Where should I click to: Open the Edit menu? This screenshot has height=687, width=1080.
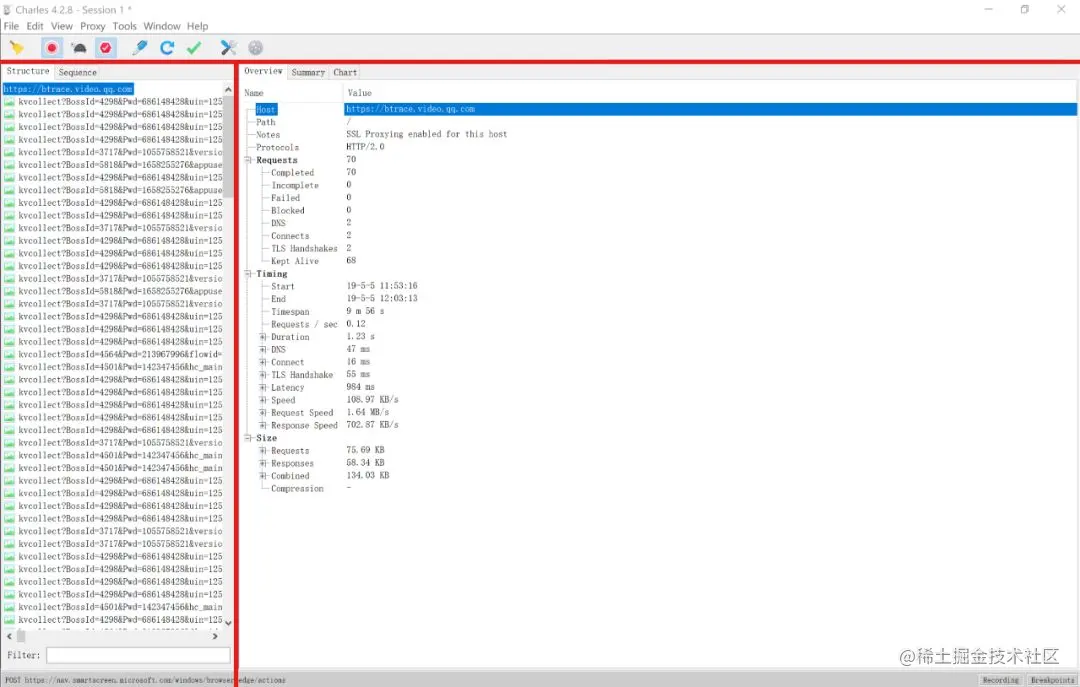tap(34, 26)
